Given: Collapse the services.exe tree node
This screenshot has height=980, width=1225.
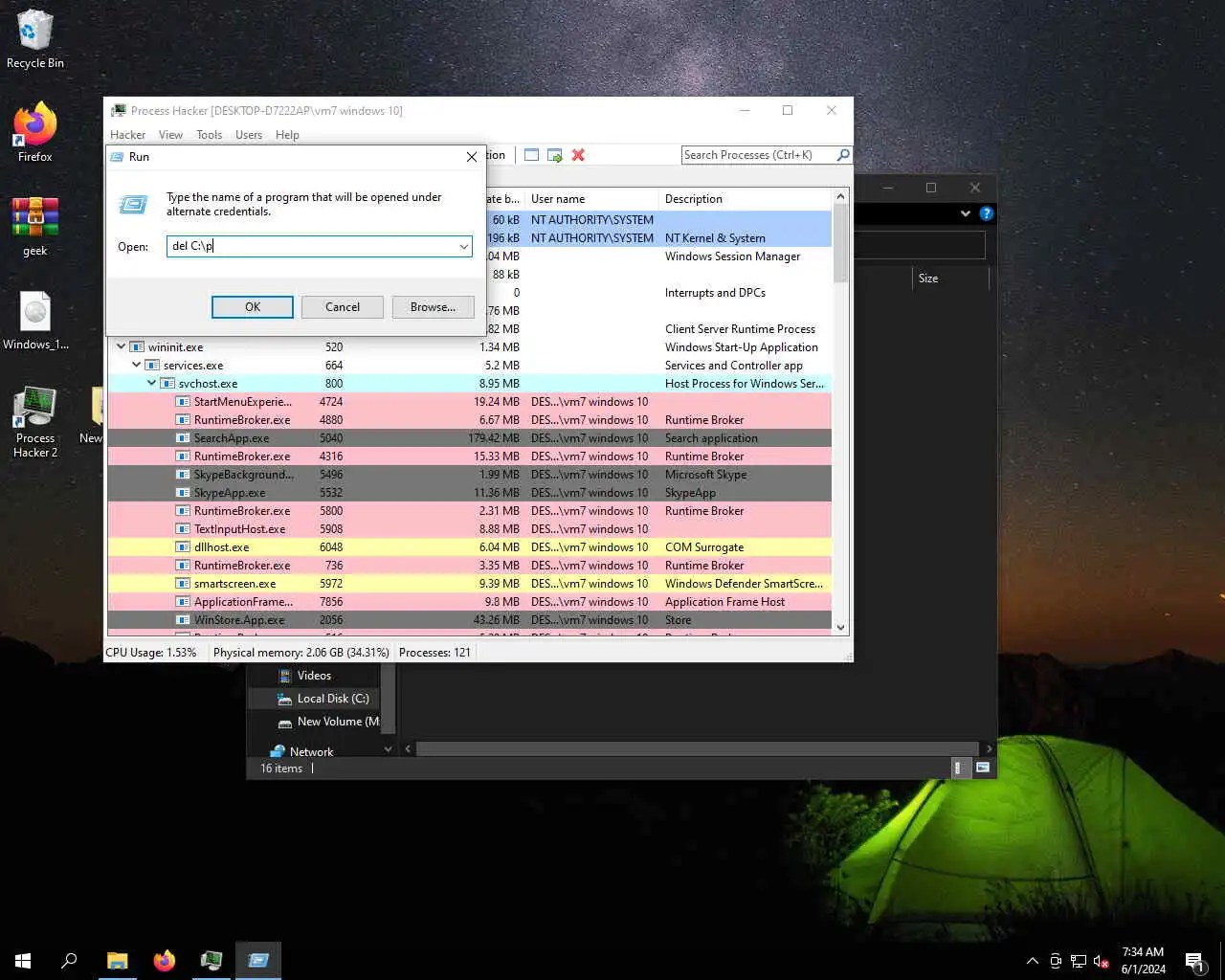Looking at the screenshot, I should pyautogui.click(x=136, y=365).
